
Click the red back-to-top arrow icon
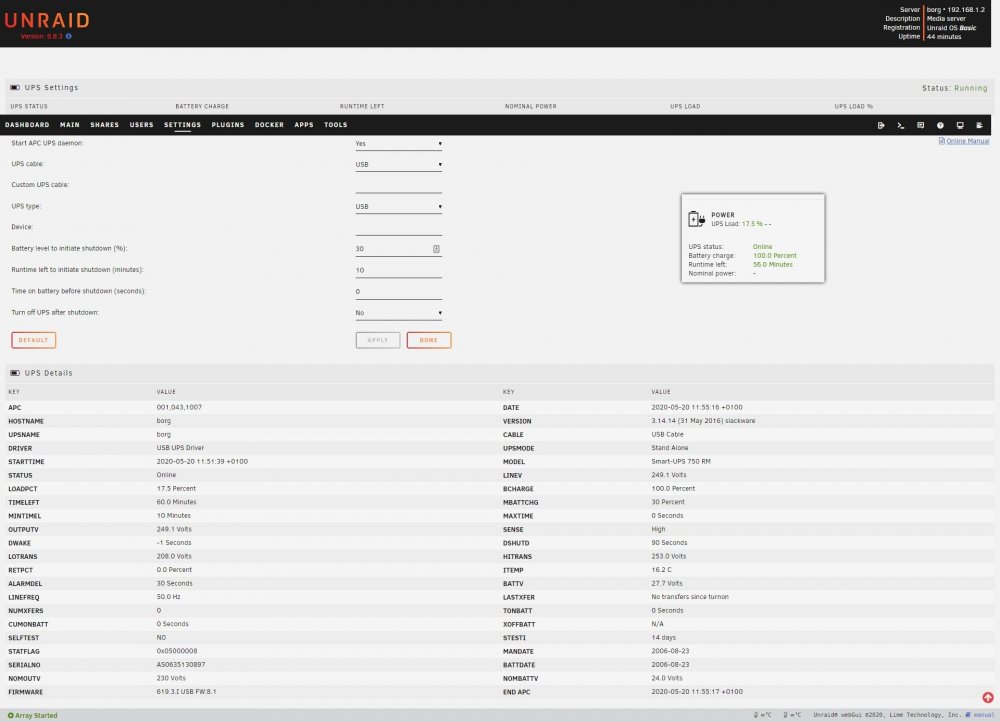pyautogui.click(x=987, y=698)
